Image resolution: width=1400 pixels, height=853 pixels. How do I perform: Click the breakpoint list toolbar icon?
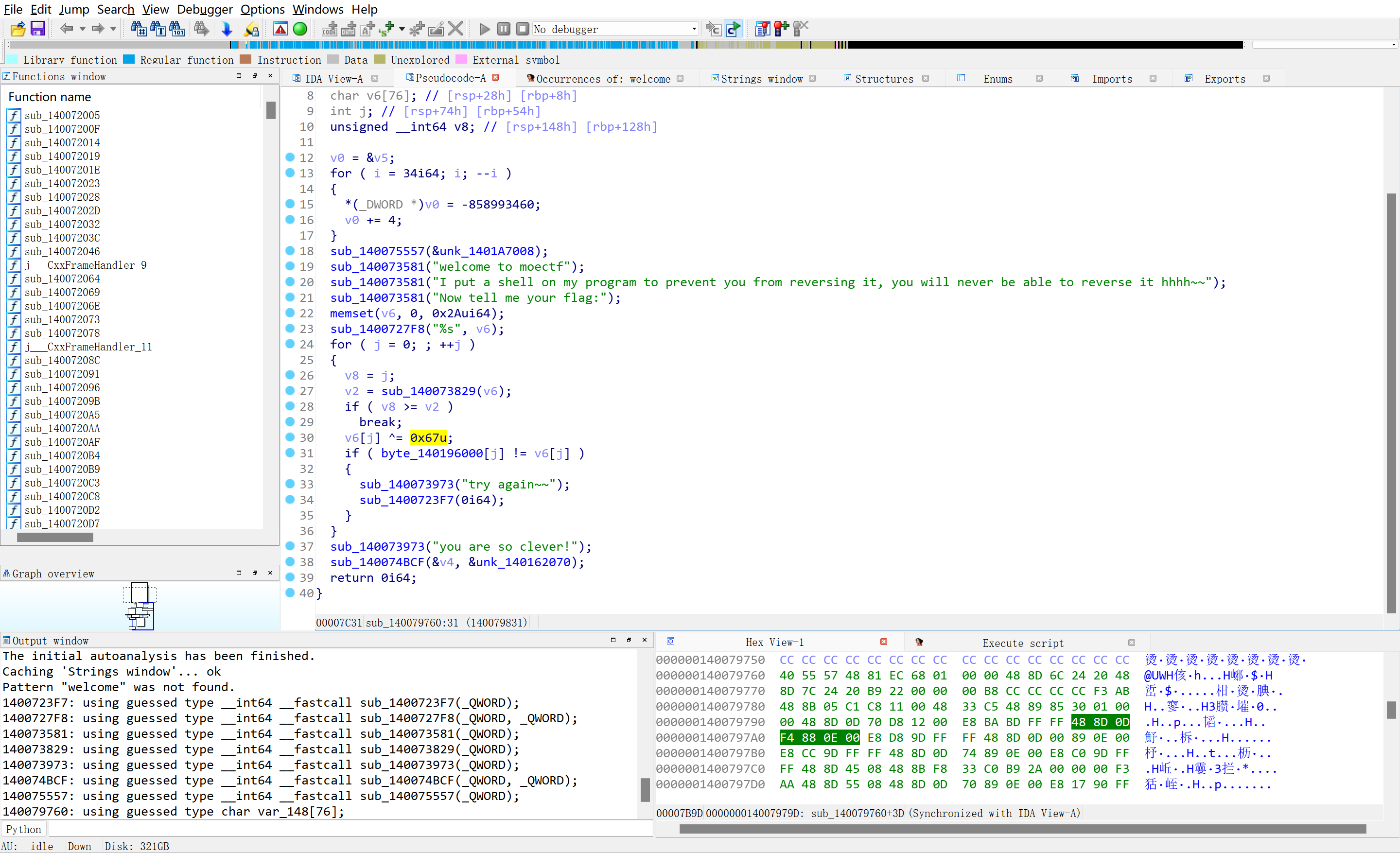[762, 28]
